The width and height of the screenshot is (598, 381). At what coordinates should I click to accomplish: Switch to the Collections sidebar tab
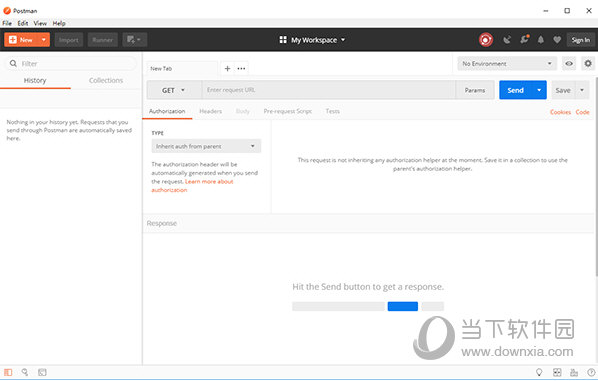[106, 80]
